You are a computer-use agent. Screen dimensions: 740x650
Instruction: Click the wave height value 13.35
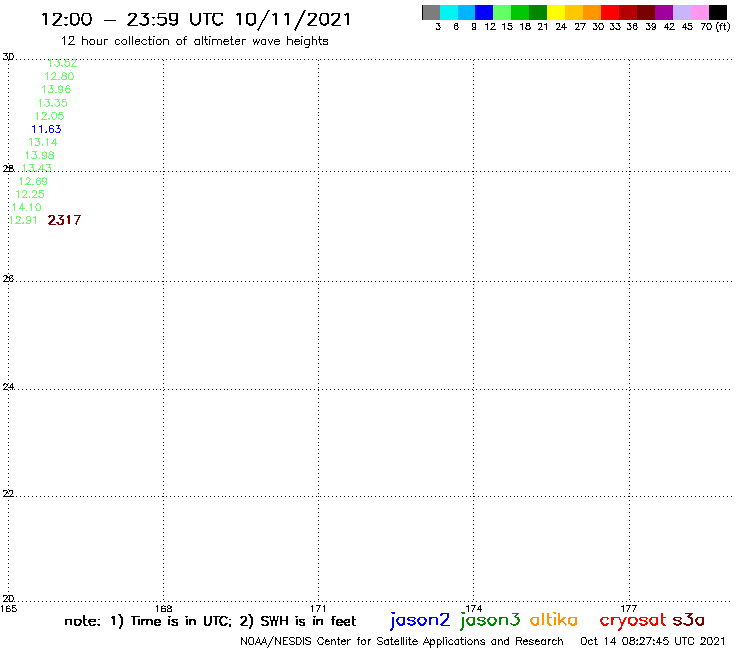click(x=52, y=103)
